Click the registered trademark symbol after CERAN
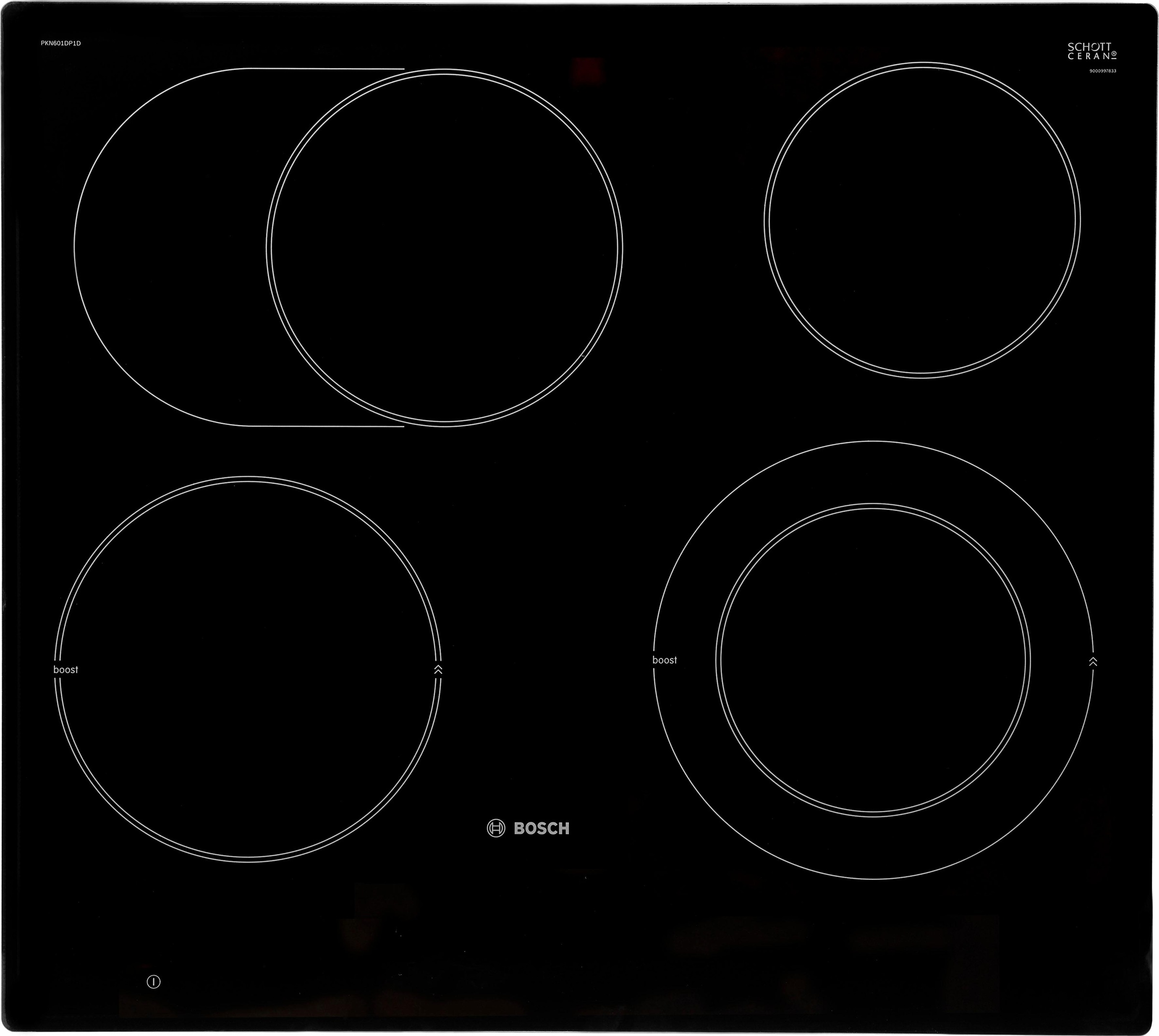Image resolution: width=1159 pixels, height=1036 pixels. [x=1114, y=55]
